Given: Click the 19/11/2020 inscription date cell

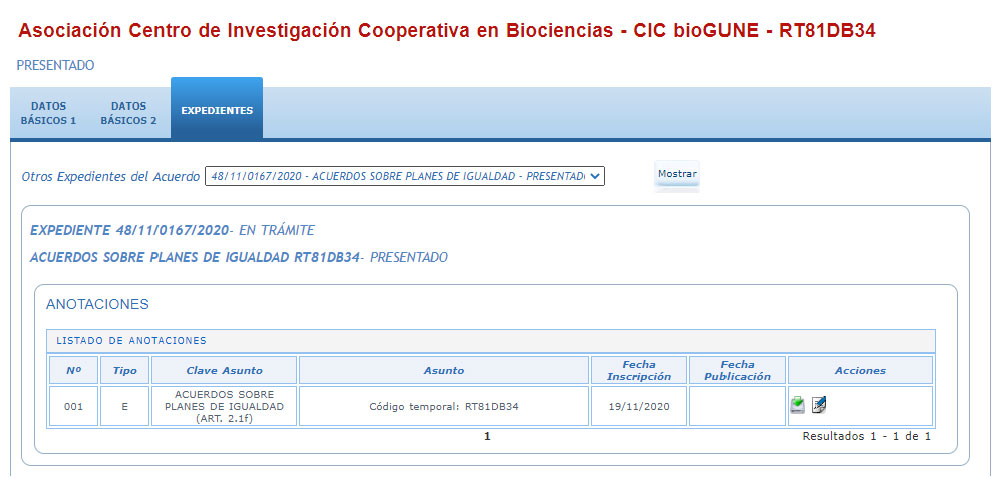Looking at the screenshot, I should (x=639, y=406).
